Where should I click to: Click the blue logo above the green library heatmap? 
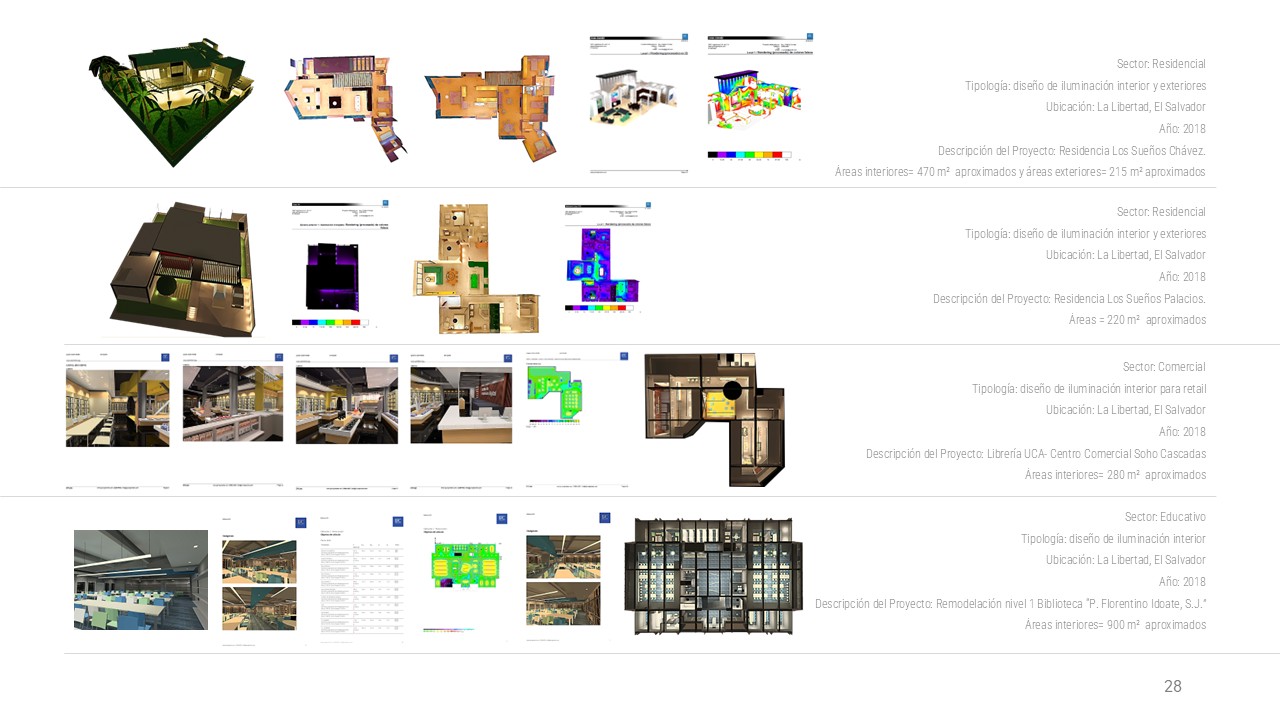[x=501, y=520]
